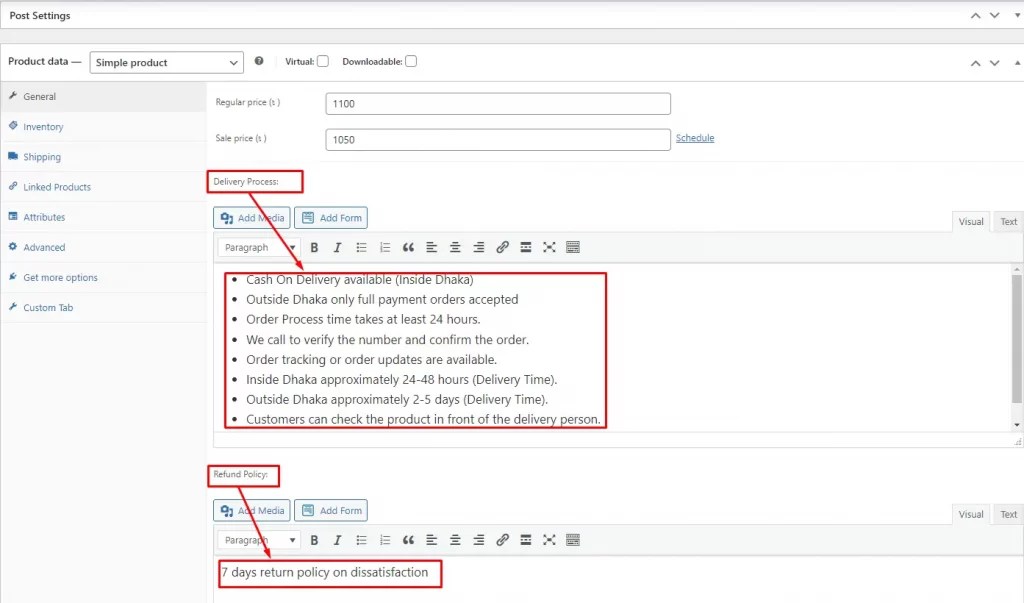Click the numbered list icon
The height and width of the screenshot is (603, 1024).
coord(385,247)
